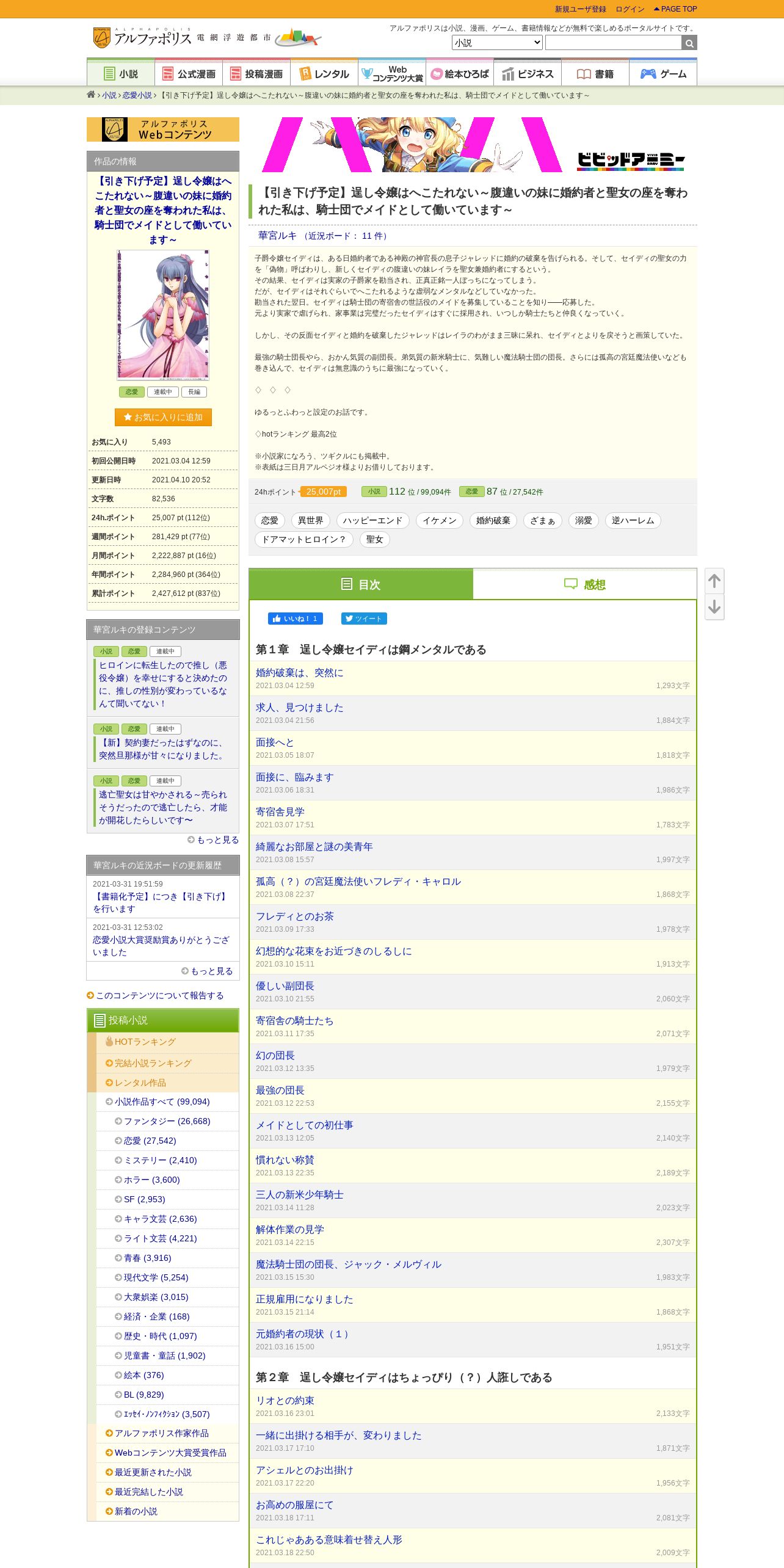Click アルファポリス Webコンテンツ sidebar banner
This screenshot has height=1568, width=784.
point(163,129)
